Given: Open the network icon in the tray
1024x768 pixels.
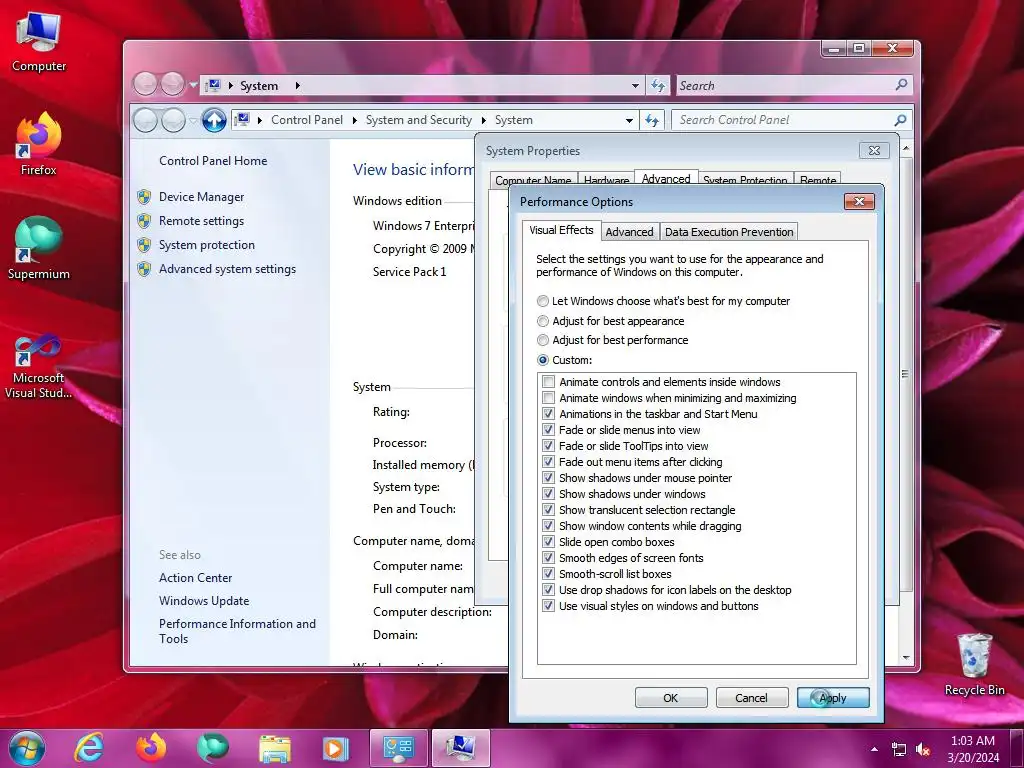Looking at the screenshot, I should tap(899, 749).
